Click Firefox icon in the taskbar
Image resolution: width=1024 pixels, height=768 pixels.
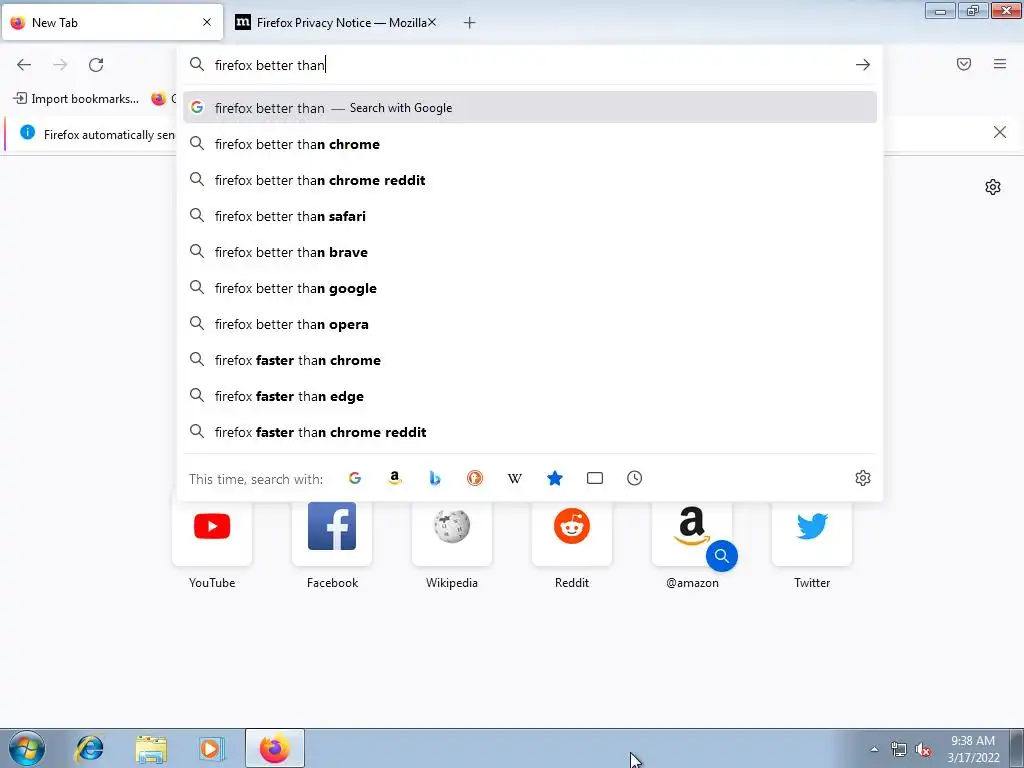click(x=274, y=748)
